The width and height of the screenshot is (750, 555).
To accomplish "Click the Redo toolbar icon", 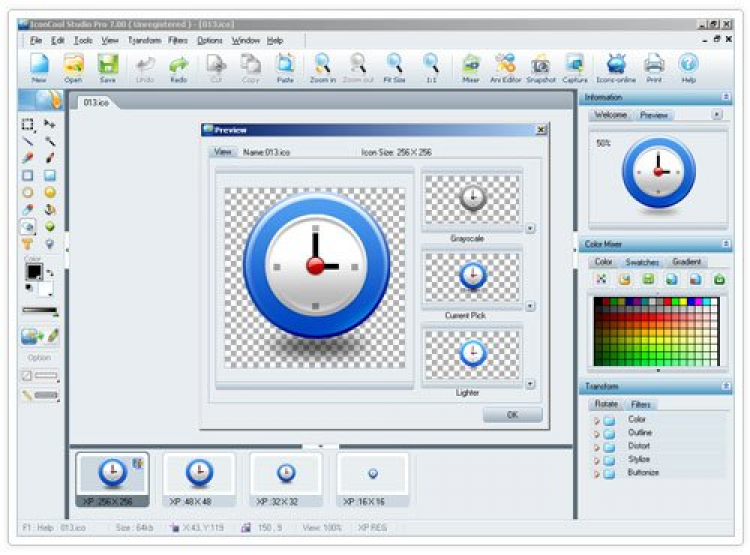I will [x=179, y=68].
